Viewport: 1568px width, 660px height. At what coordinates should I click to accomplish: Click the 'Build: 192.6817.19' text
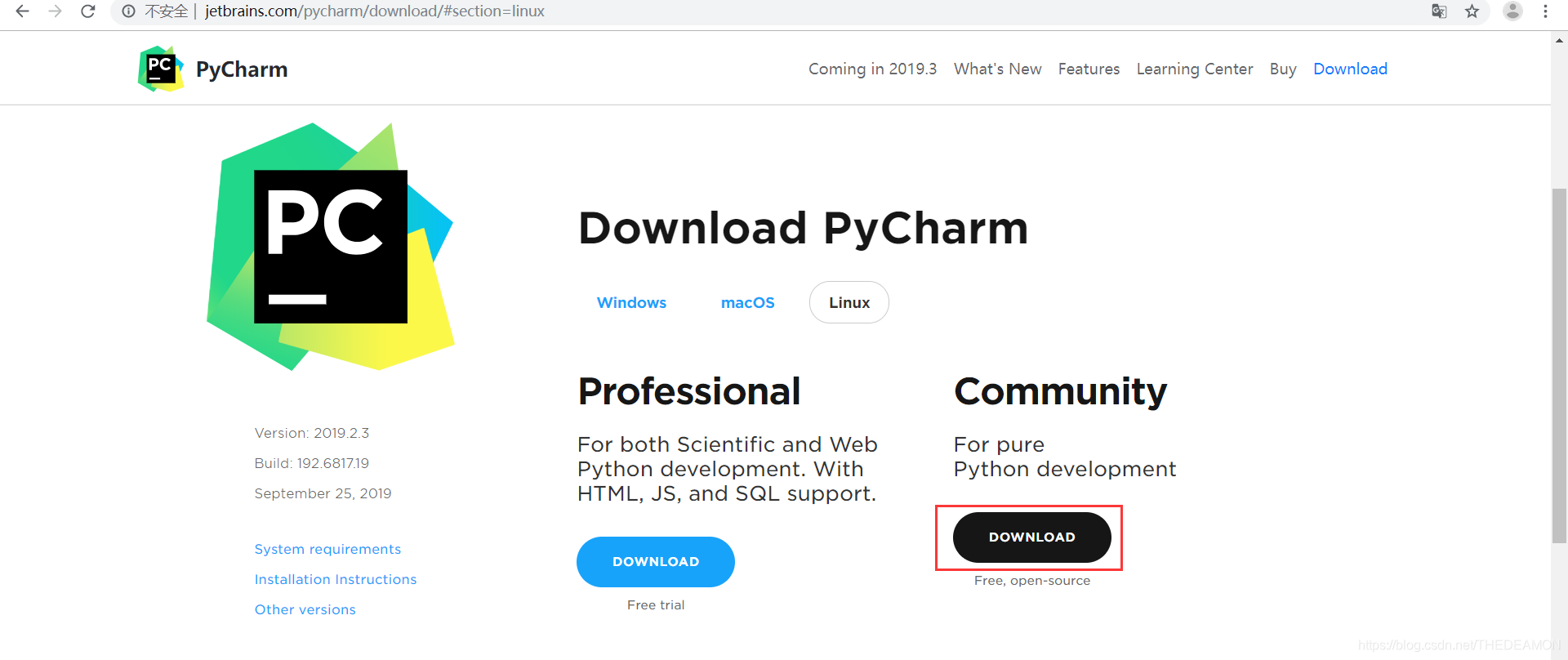pyautogui.click(x=312, y=463)
